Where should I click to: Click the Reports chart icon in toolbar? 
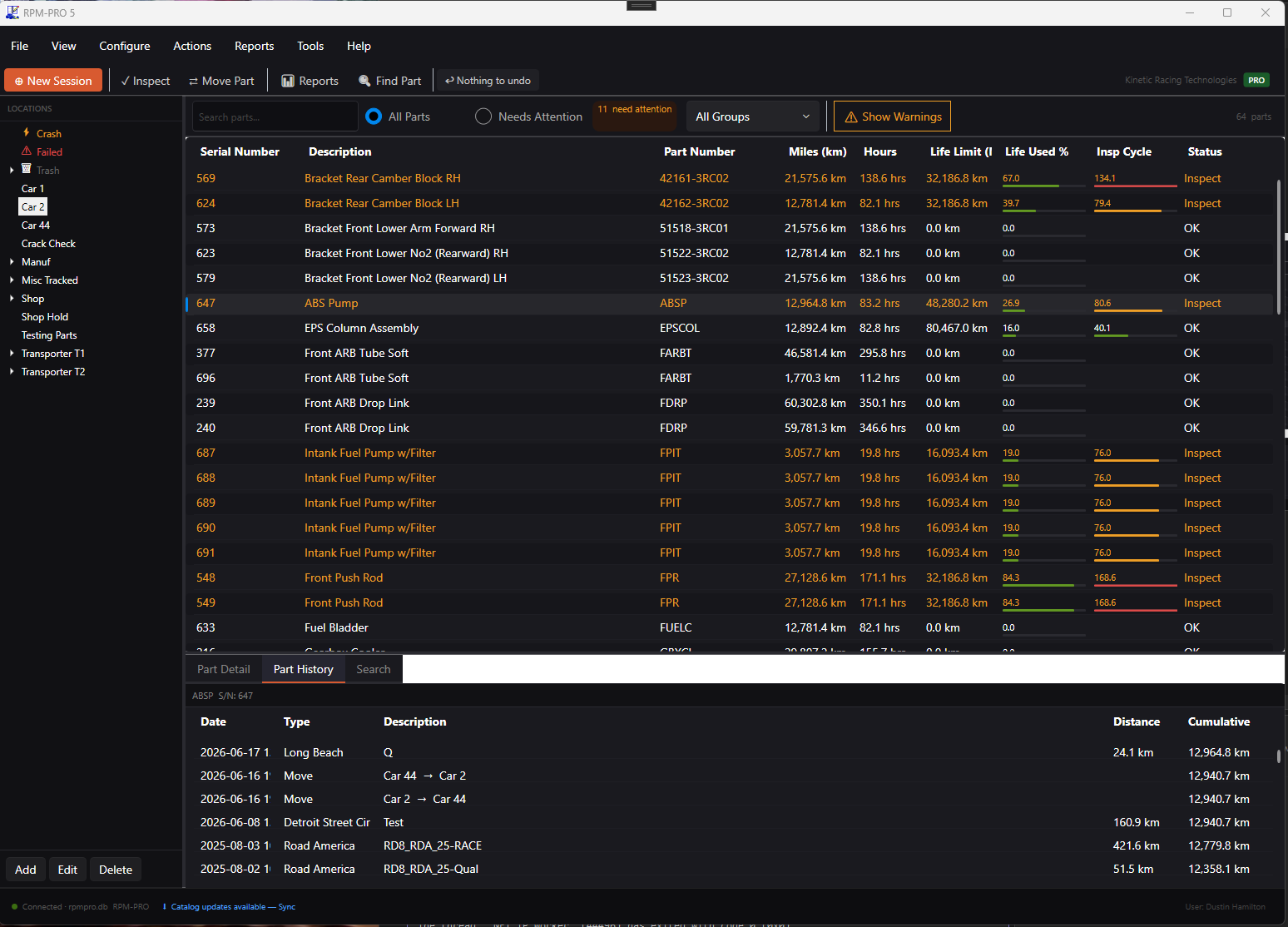tap(288, 81)
